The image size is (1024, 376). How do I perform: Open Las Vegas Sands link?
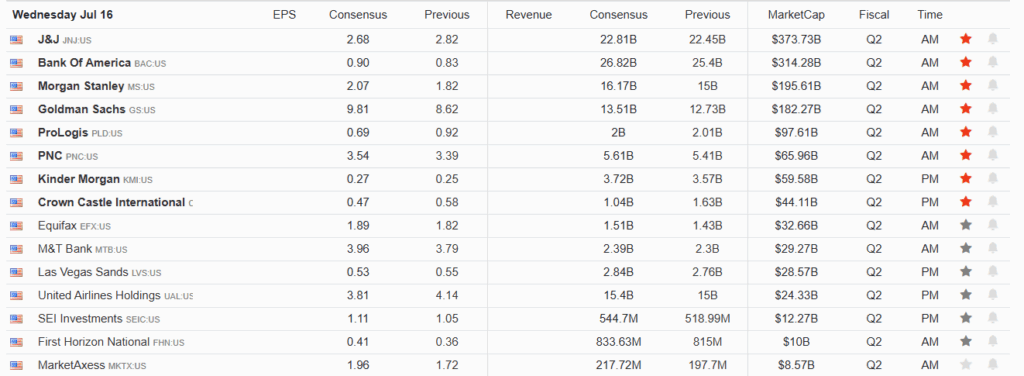(83, 272)
